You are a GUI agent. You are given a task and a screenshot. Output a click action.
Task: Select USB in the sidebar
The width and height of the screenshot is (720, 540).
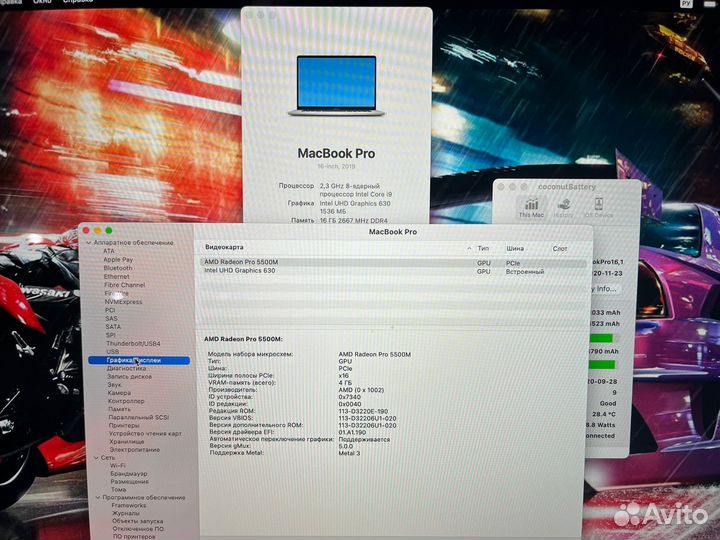[x=112, y=352]
